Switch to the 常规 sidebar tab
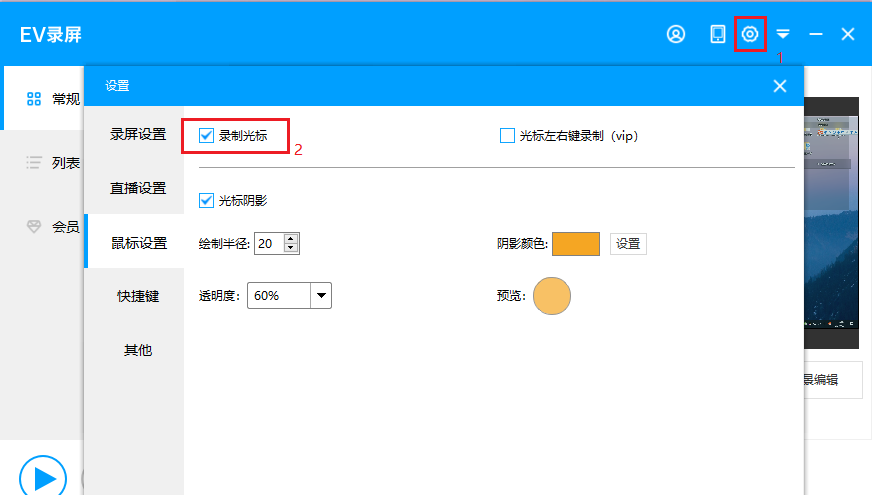Image resolution: width=872 pixels, height=495 pixels. click(43, 99)
